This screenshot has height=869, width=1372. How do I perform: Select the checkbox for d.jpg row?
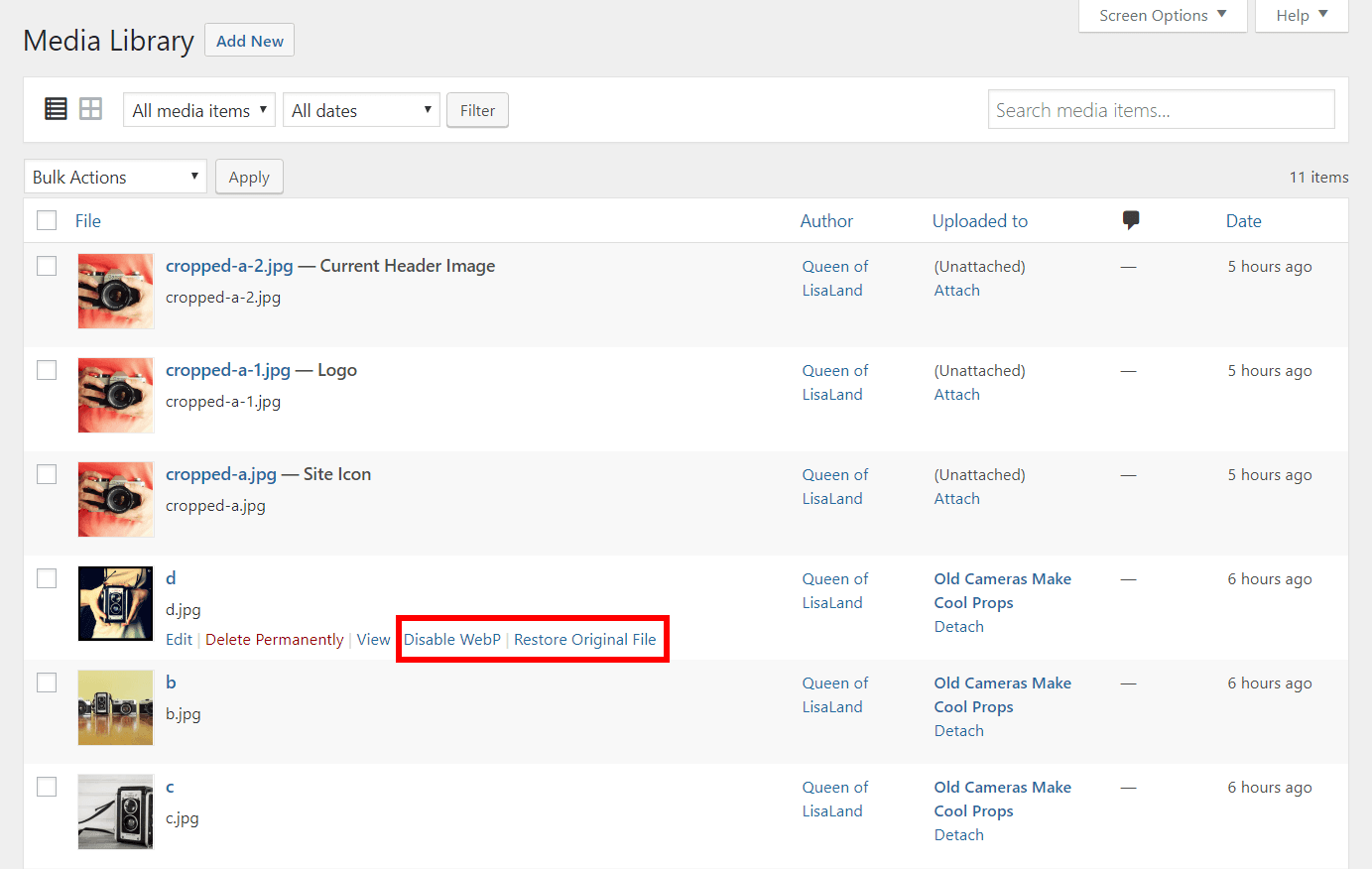pos(47,578)
